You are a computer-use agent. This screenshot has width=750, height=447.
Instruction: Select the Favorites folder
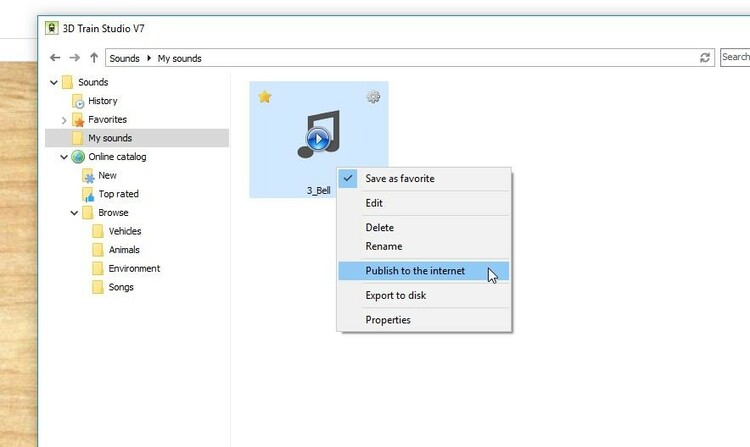pyautogui.click(x=107, y=120)
